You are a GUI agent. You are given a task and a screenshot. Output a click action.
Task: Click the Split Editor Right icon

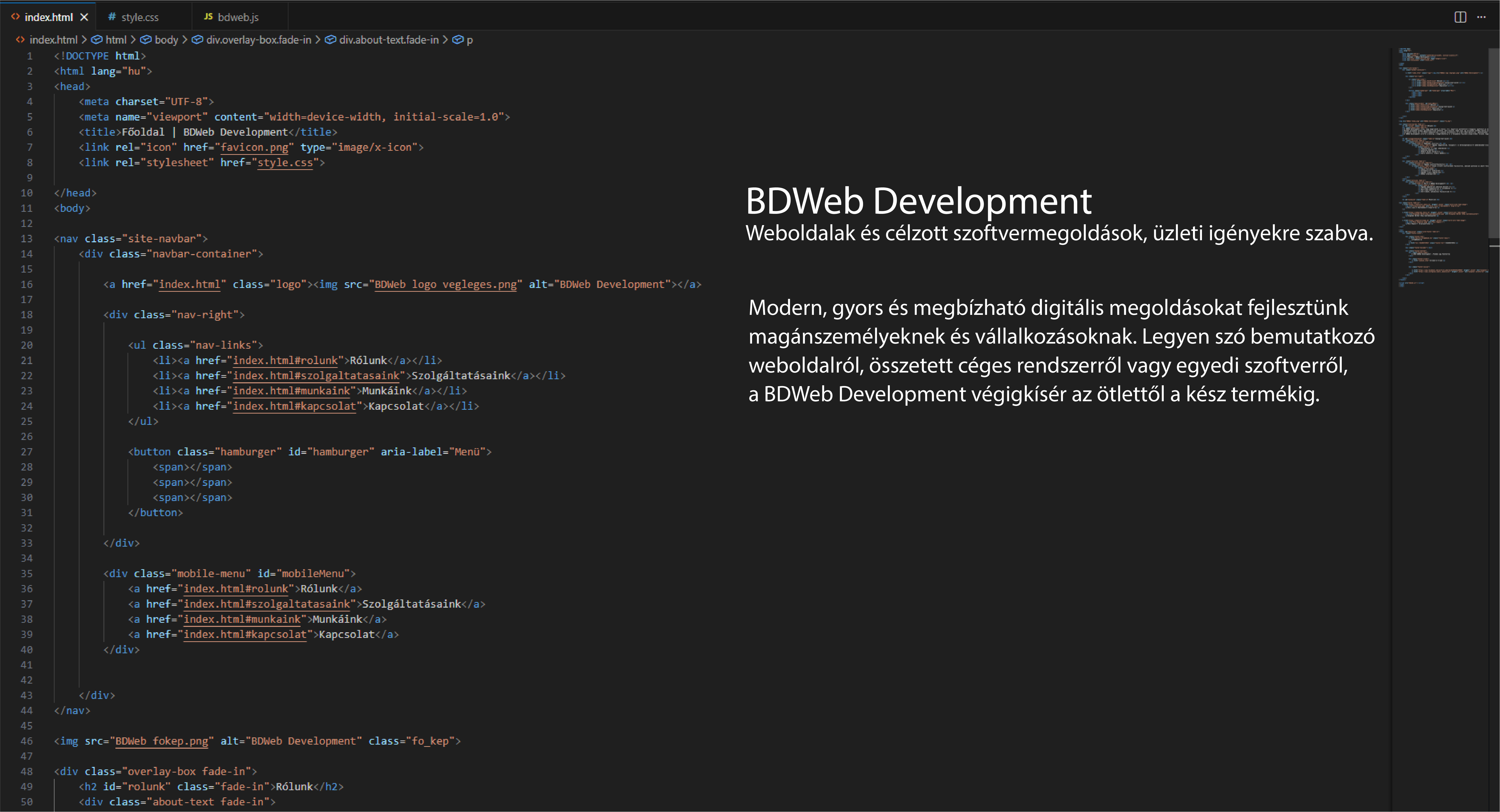click(1461, 17)
